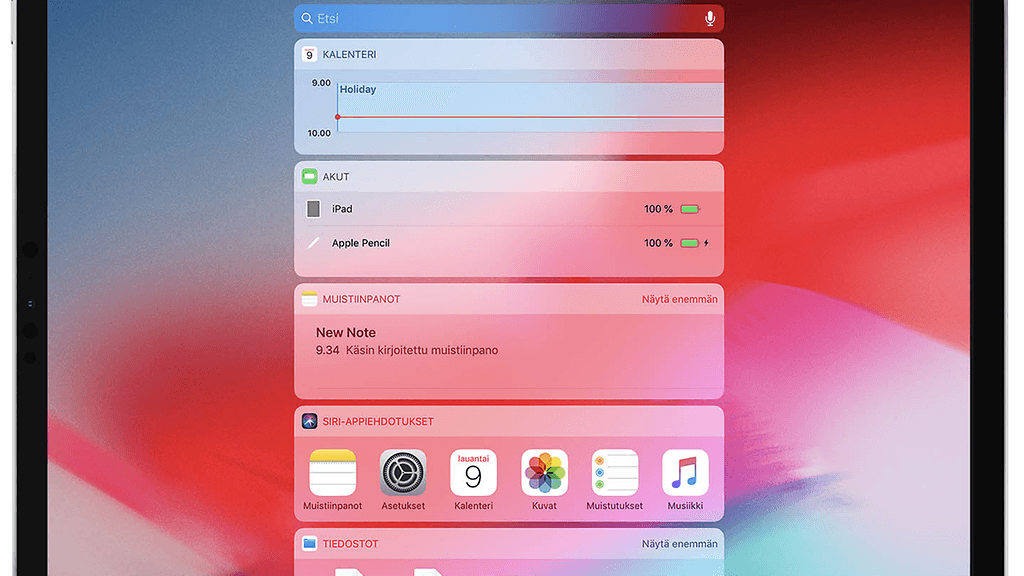1024x576 pixels.
Task: Launch the Musiikki music app
Action: point(685,473)
